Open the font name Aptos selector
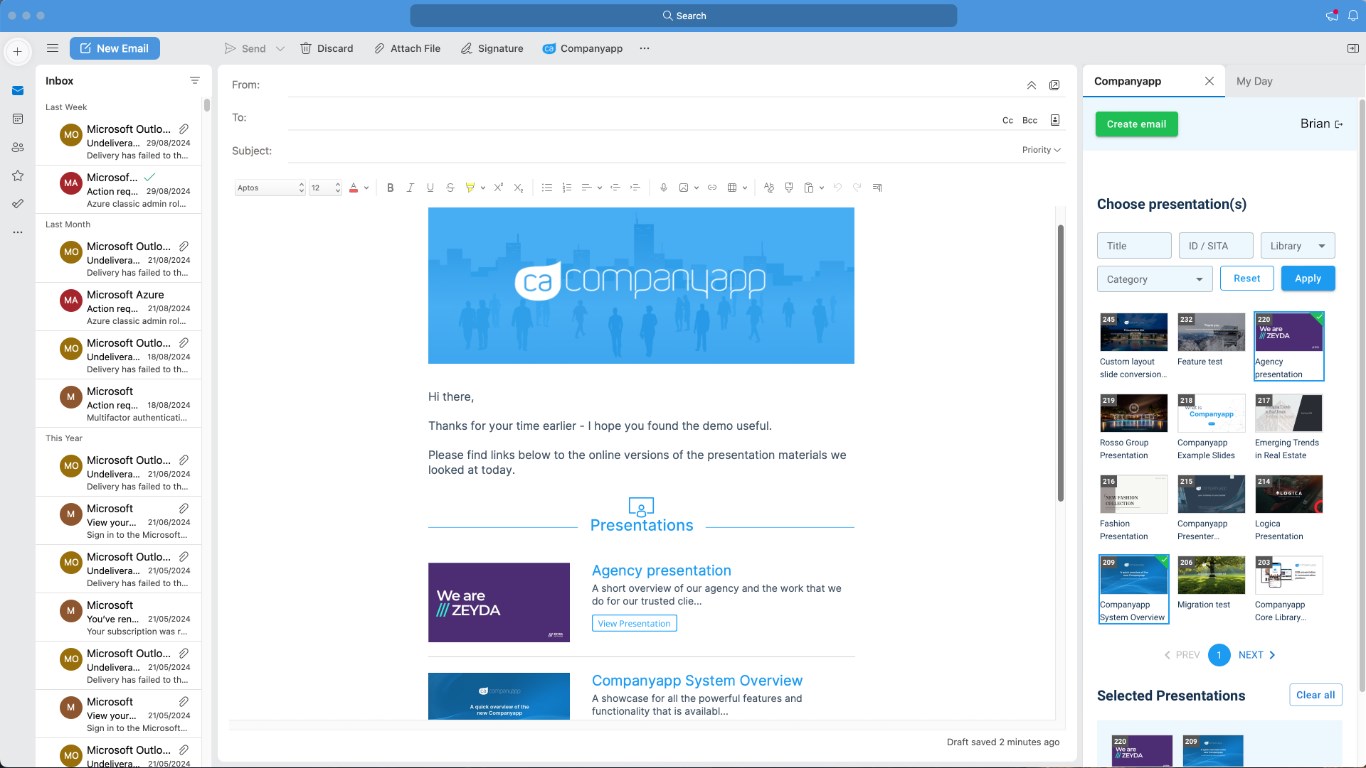 [x=270, y=188]
